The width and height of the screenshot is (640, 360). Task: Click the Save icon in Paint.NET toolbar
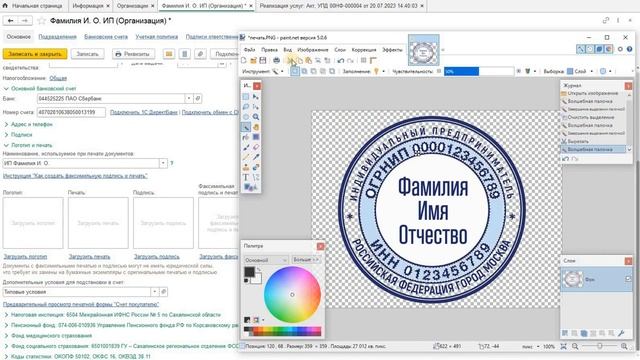[x=263, y=60]
